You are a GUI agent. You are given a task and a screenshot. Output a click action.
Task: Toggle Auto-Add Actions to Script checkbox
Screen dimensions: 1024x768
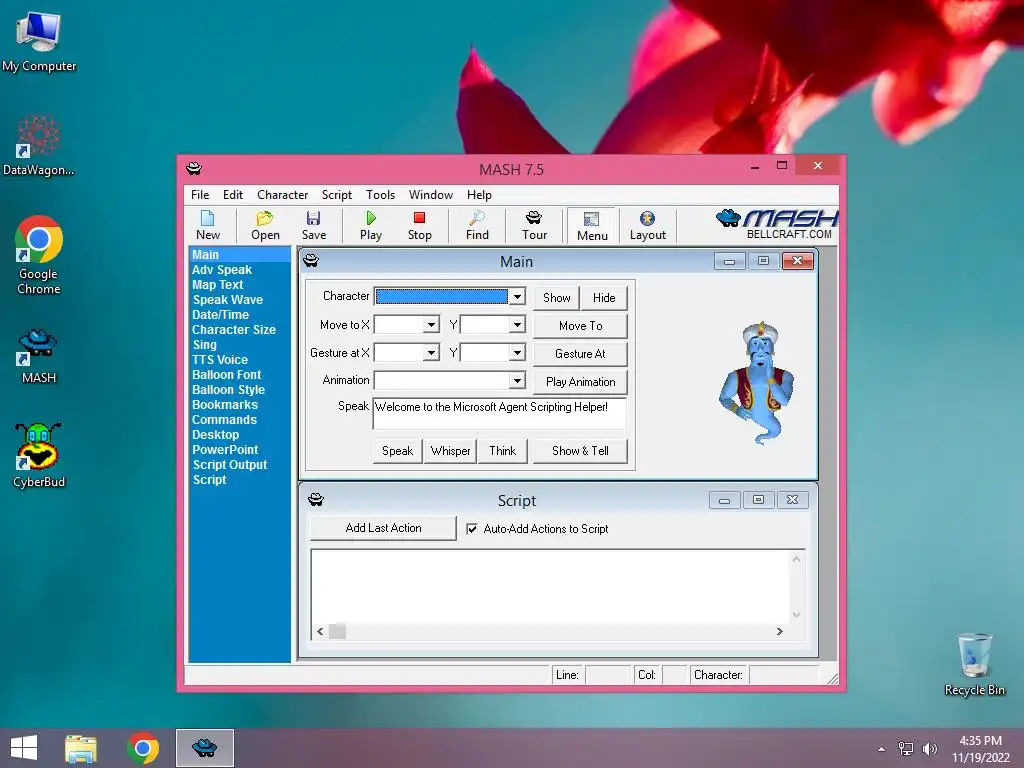pyautogui.click(x=472, y=529)
